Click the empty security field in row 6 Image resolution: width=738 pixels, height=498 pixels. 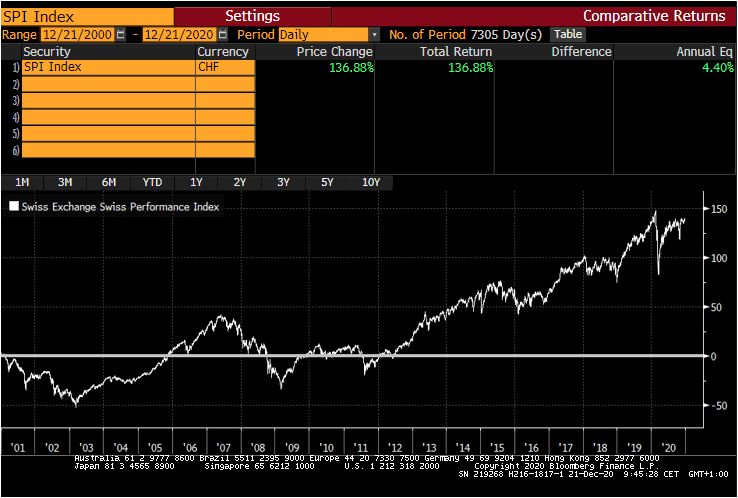click(108, 150)
